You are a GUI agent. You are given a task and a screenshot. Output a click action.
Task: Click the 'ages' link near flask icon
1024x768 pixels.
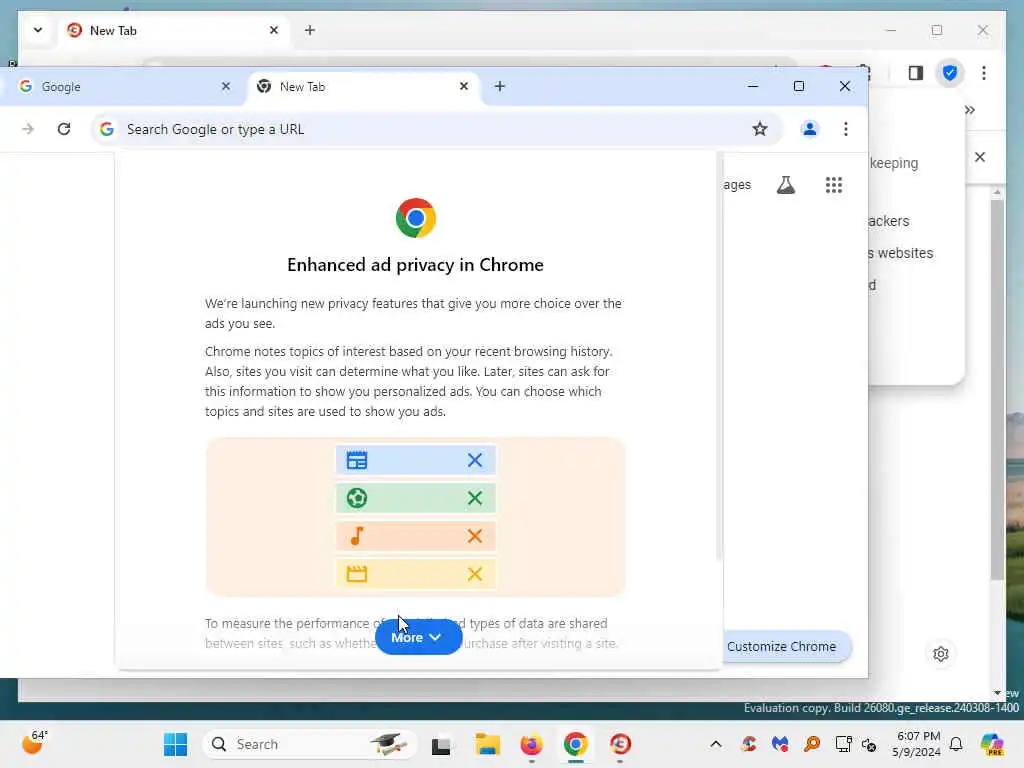(737, 185)
